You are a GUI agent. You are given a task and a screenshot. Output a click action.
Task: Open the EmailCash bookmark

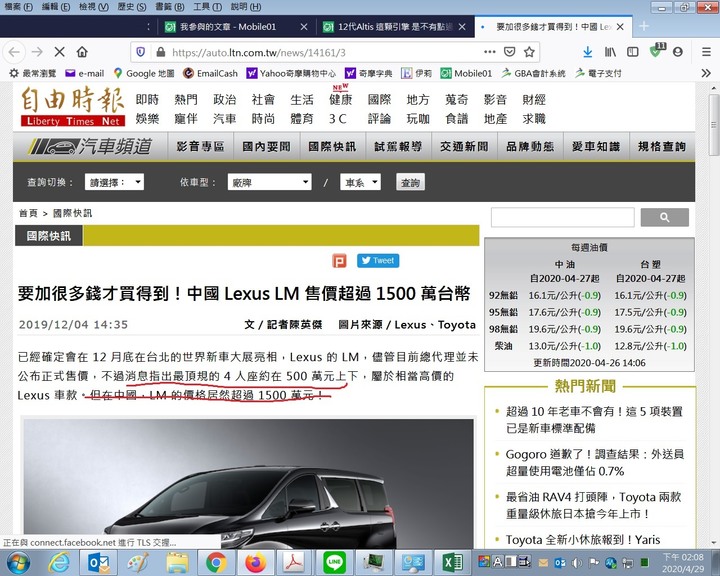210,73
